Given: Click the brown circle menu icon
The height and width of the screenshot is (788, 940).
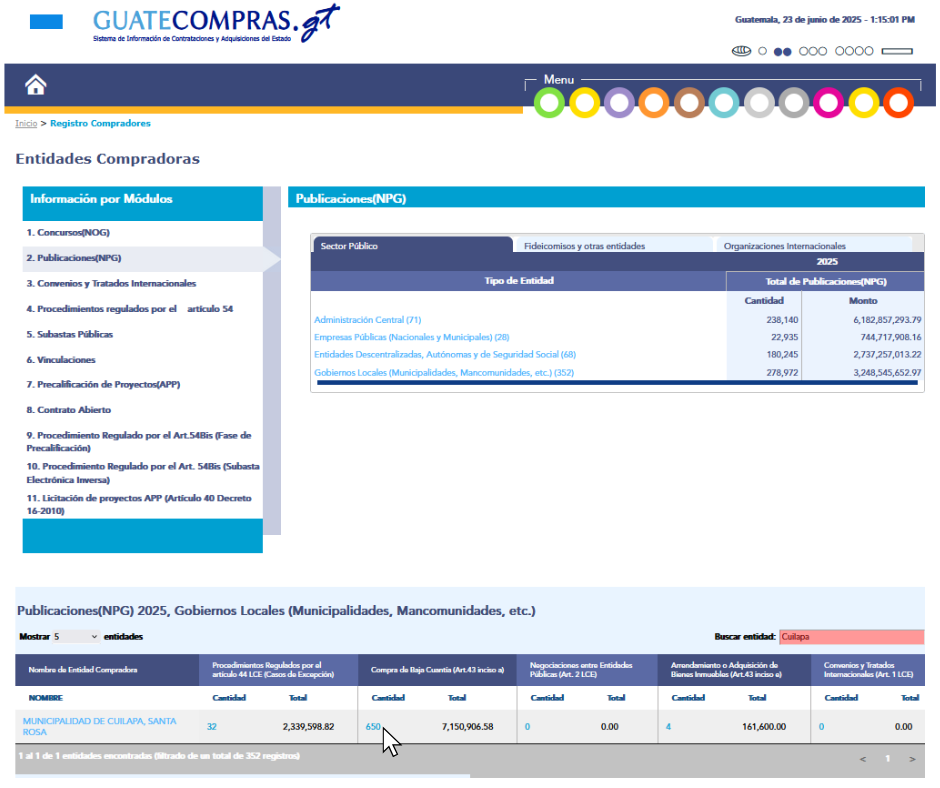Looking at the screenshot, I should [689, 103].
